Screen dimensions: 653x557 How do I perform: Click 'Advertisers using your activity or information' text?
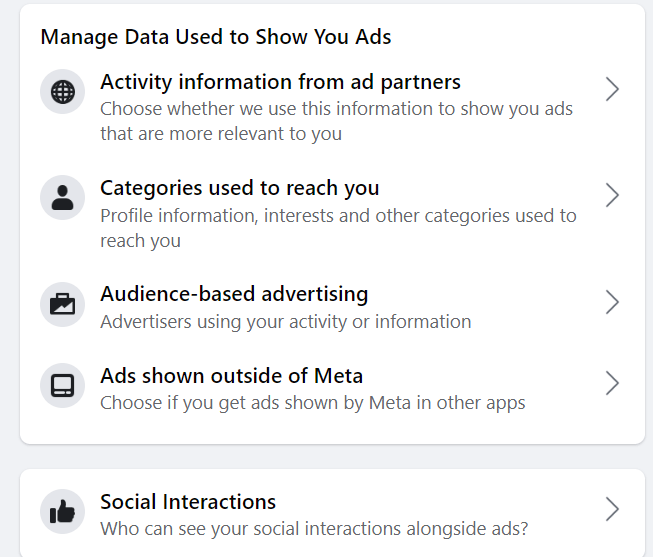pos(285,321)
